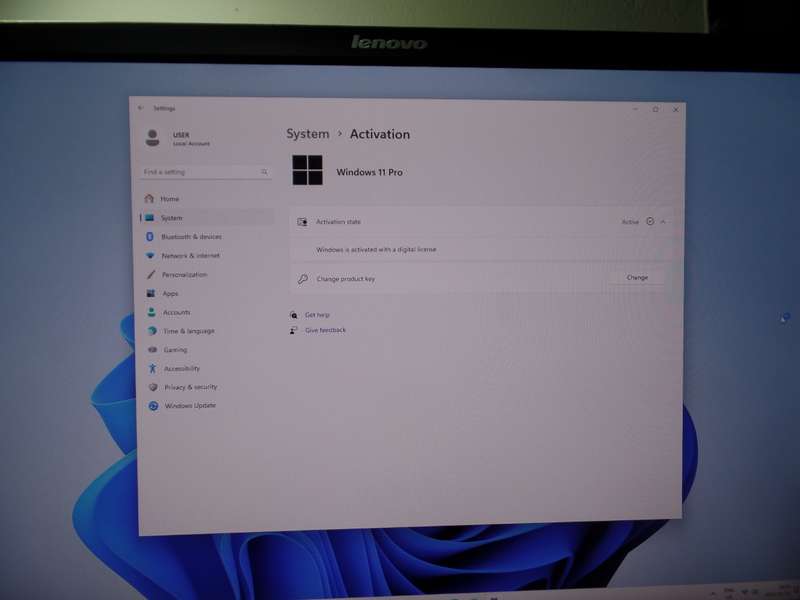Open the Get help link
The width and height of the screenshot is (800, 600).
317,315
